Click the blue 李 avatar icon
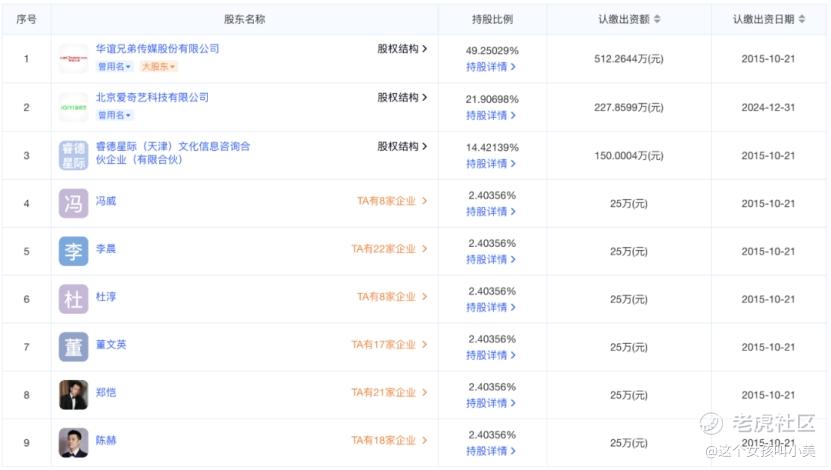This screenshot has height=470, width=831. (73, 251)
